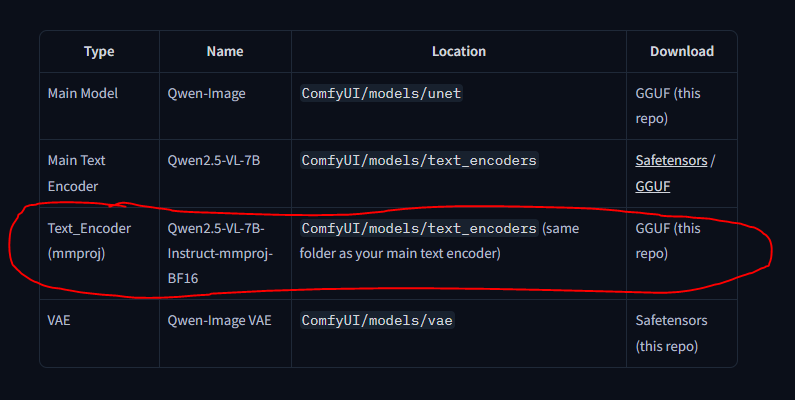The width and height of the screenshot is (795, 400).
Task: Select the Main Text Encoder type cell
Action: point(77,173)
